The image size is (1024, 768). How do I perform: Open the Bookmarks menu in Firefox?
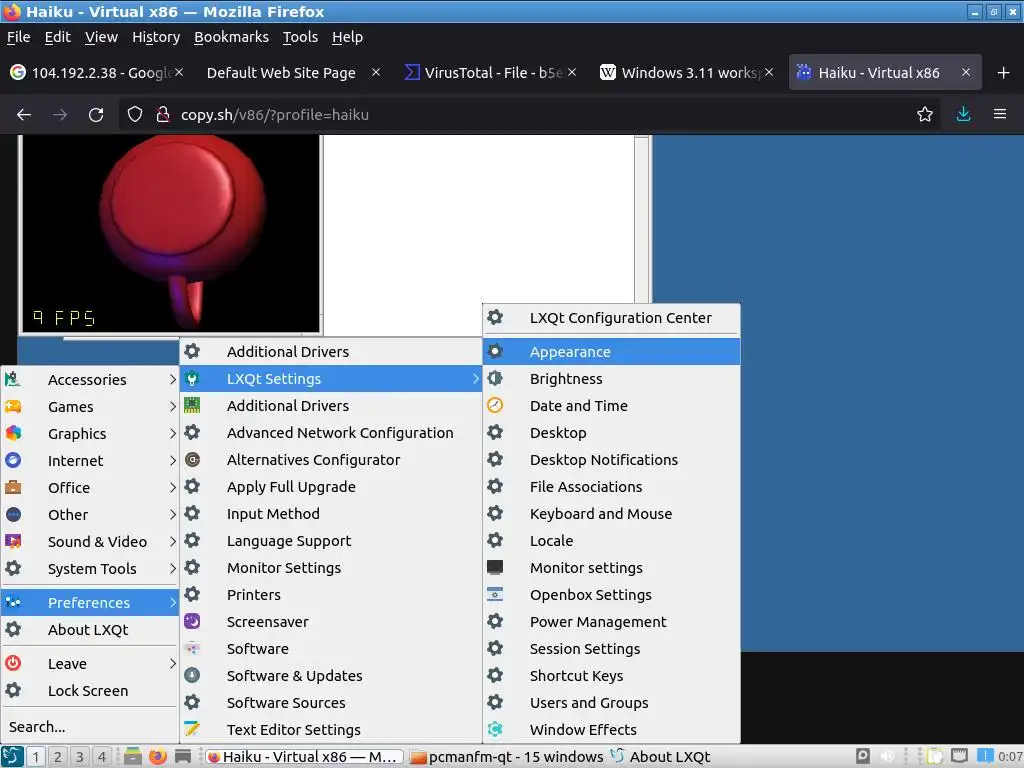click(x=231, y=37)
